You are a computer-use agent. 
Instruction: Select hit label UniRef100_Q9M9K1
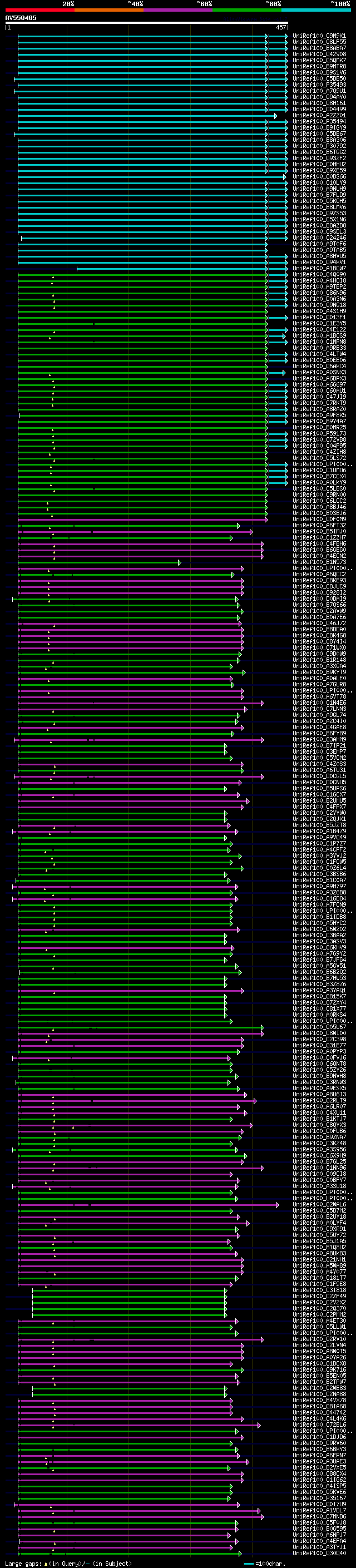point(319,36)
